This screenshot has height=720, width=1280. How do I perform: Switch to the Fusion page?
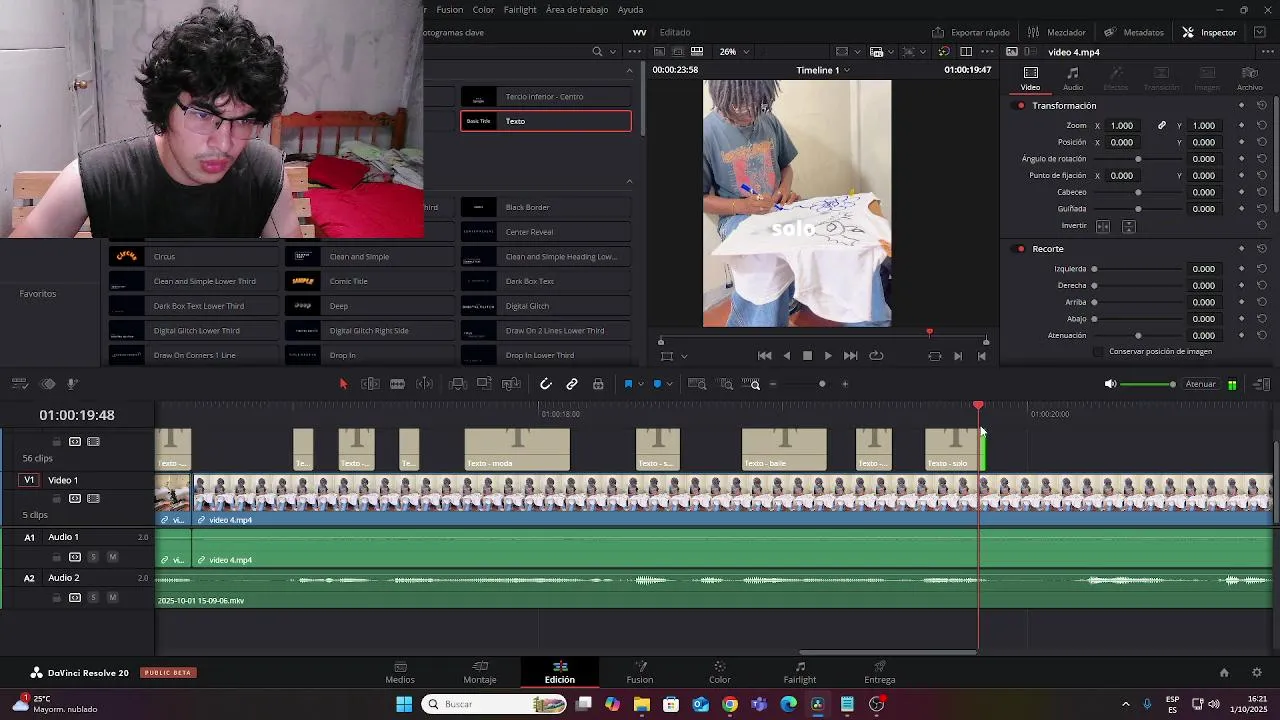pyautogui.click(x=640, y=672)
